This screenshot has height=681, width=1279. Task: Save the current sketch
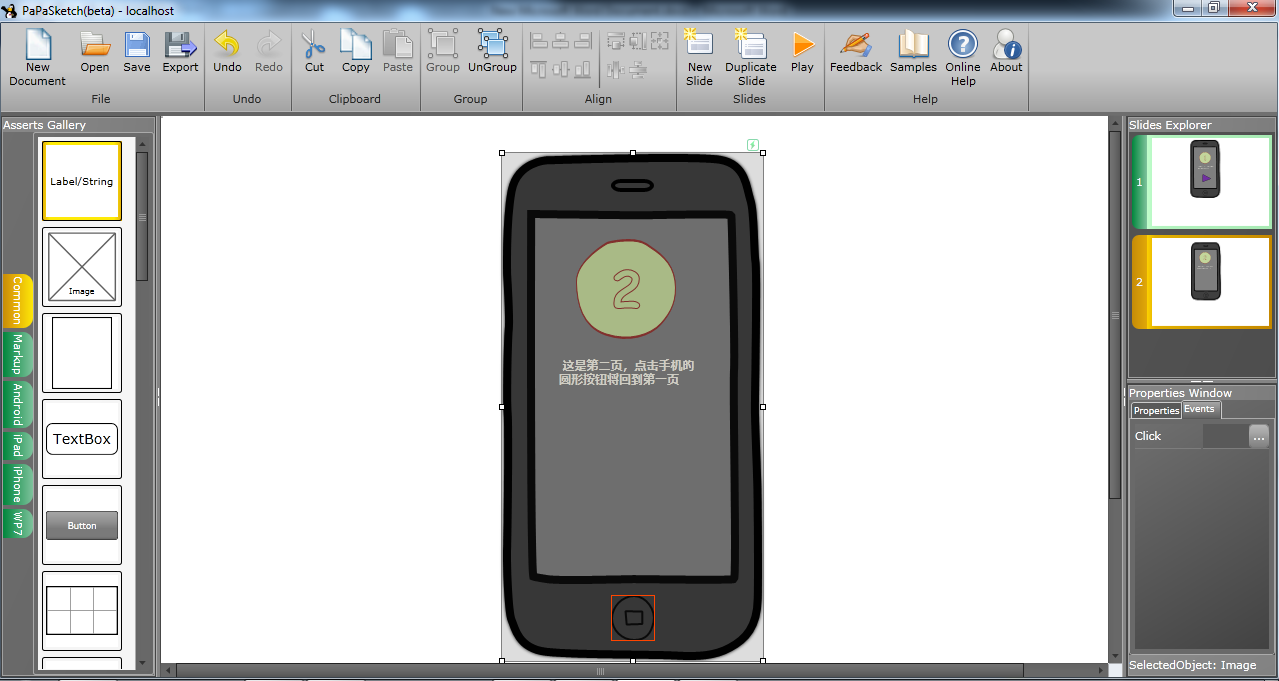pyautogui.click(x=137, y=52)
